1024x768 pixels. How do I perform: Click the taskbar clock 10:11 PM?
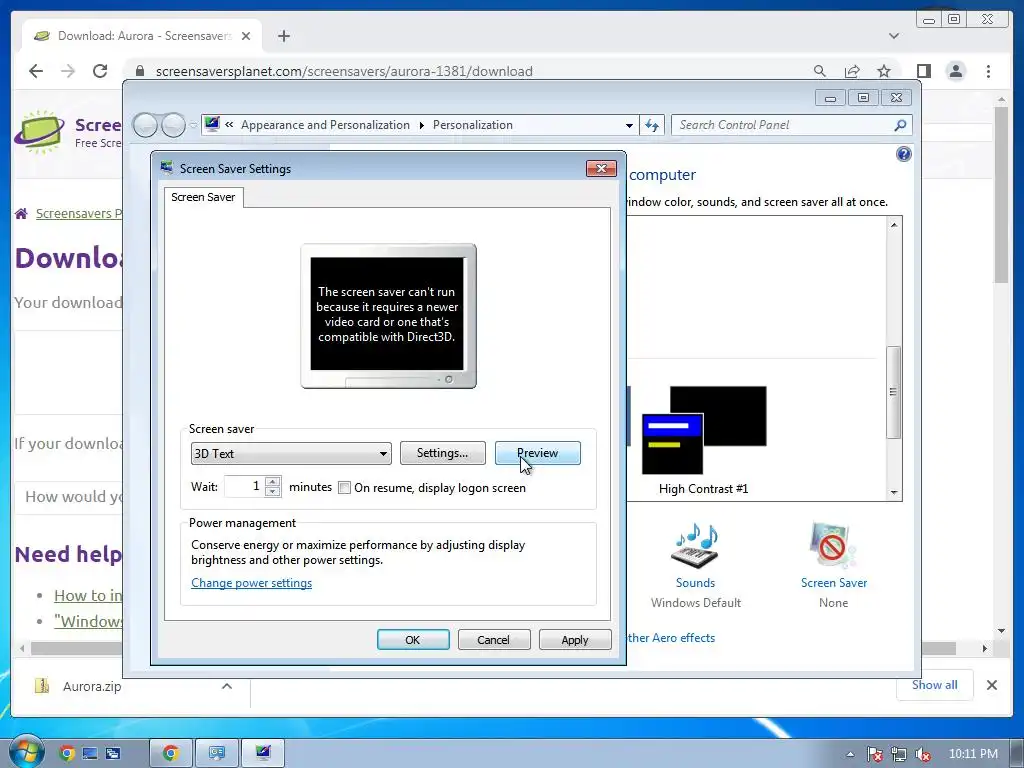(973, 754)
